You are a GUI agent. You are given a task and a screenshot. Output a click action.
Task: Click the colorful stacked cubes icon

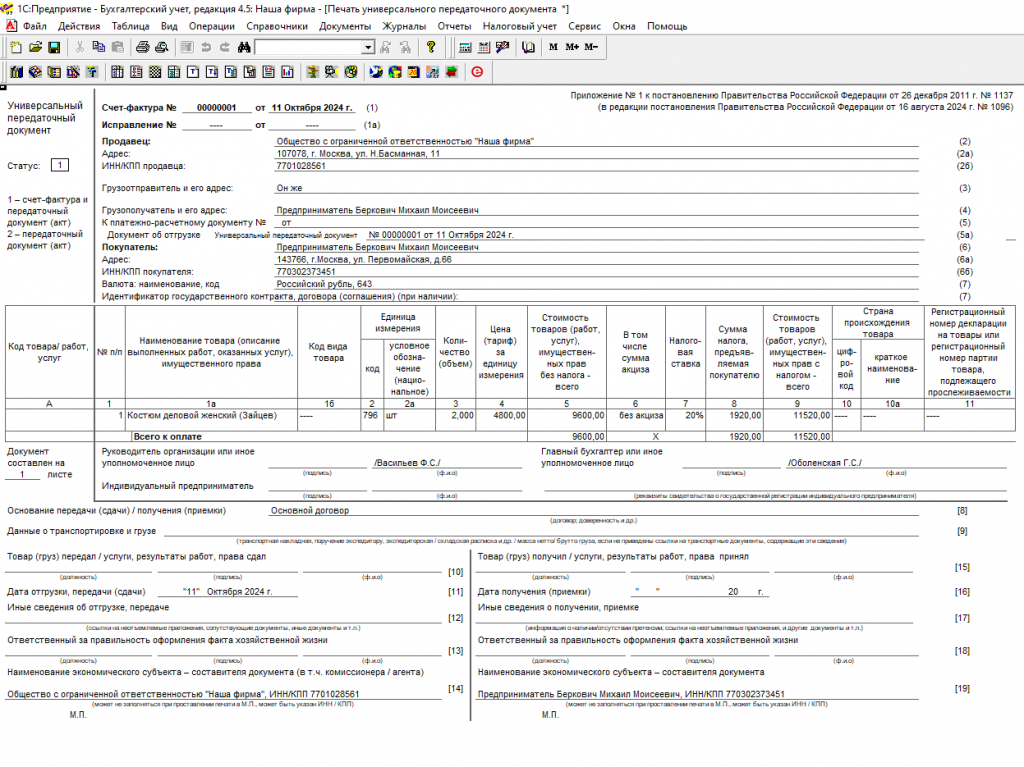point(35,72)
